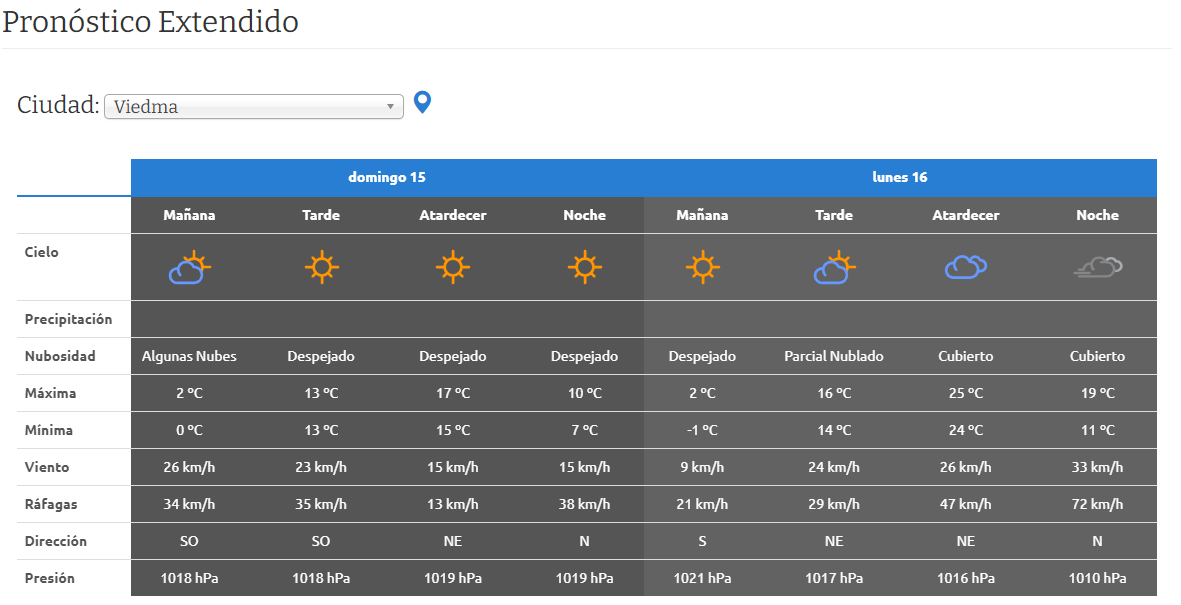
Task: Click the 21 km/h gust value
Action: [702, 504]
